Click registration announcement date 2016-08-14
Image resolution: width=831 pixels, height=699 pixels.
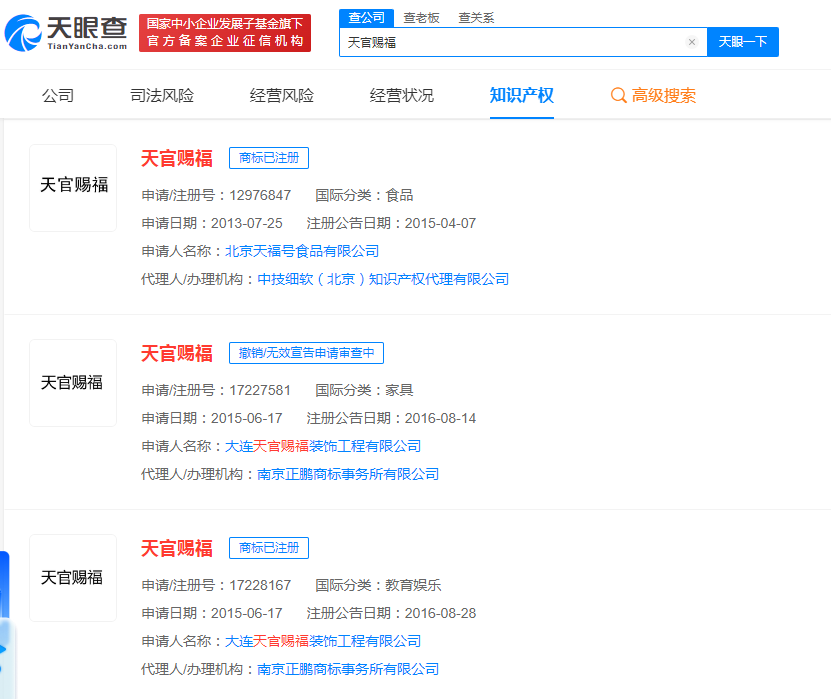[440, 419]
